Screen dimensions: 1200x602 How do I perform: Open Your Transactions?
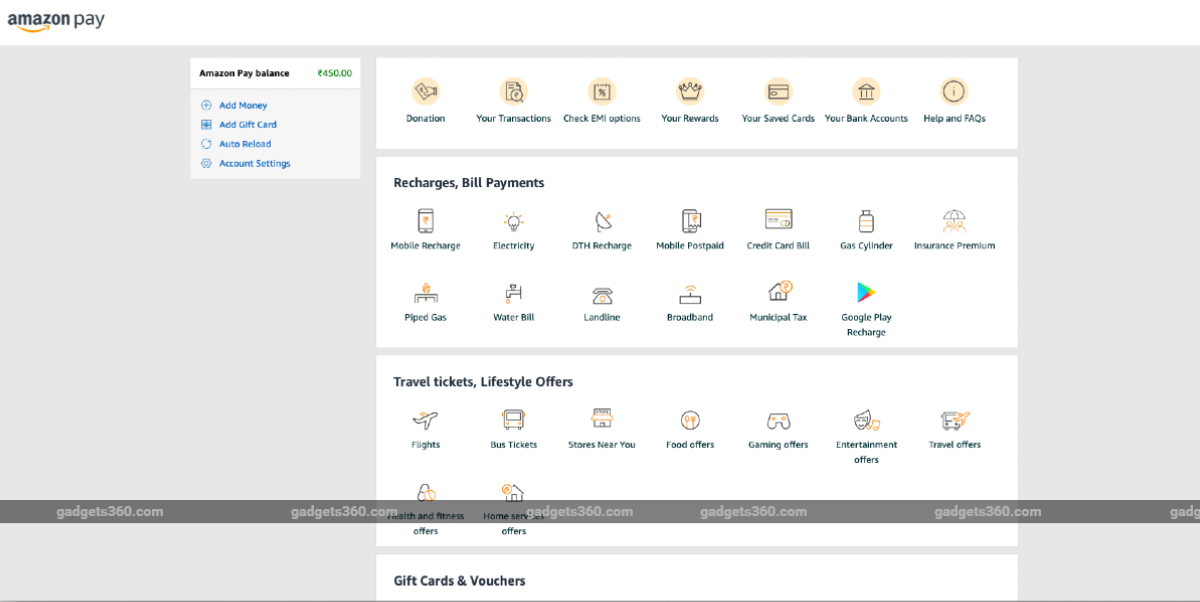[x=513, y=97]
